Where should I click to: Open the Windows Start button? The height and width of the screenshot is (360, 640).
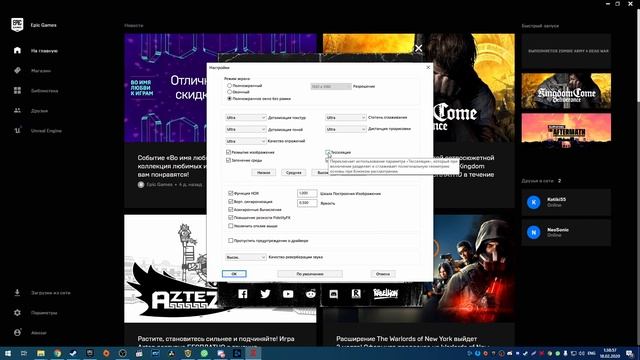(x=7, y=353)
